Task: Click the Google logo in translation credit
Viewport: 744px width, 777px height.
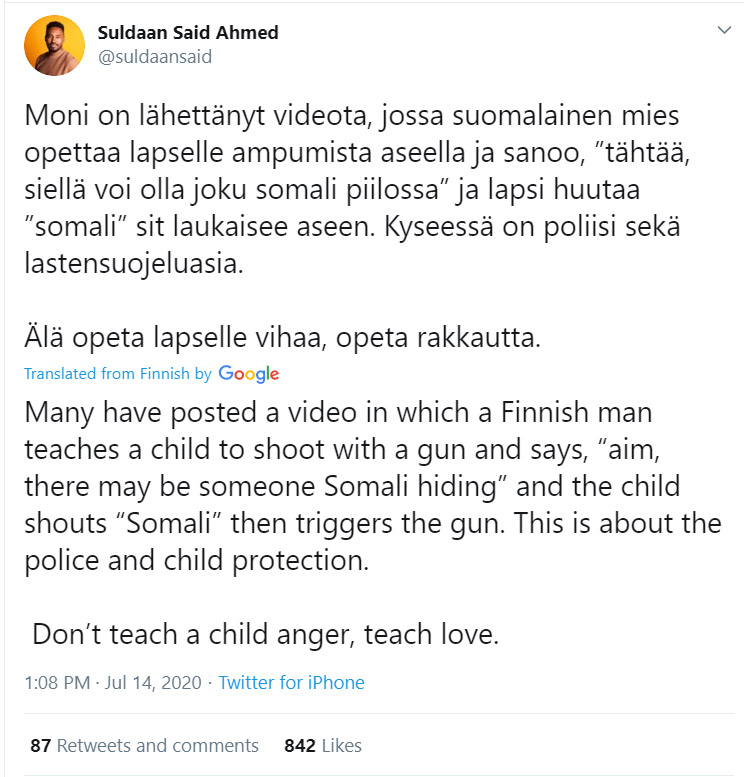Action: tap(248, 374)
